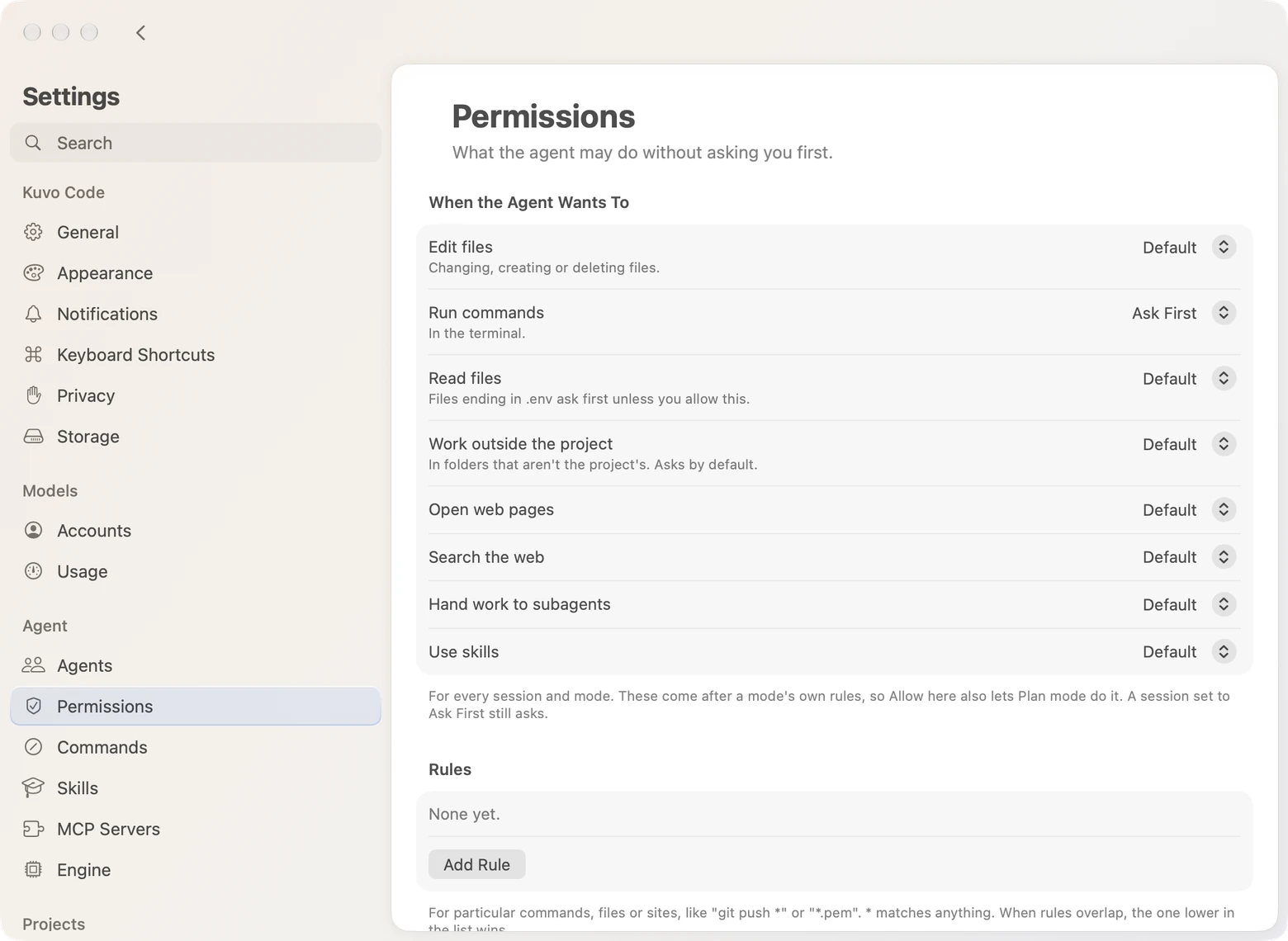Open the Skills page
The height and width of the screenshot is (941, 1288).
pos(196,788)
